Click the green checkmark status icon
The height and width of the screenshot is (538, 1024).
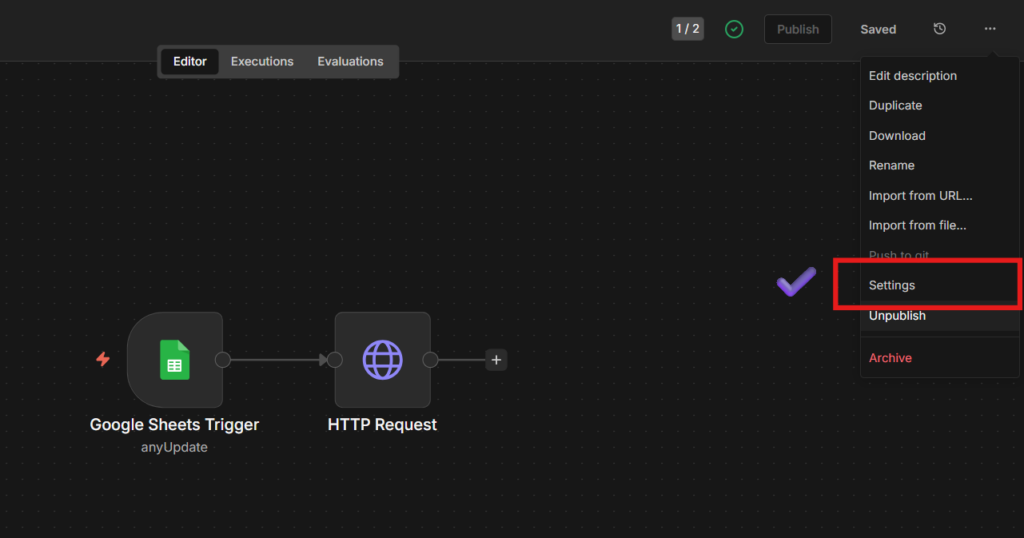[734, 29]
